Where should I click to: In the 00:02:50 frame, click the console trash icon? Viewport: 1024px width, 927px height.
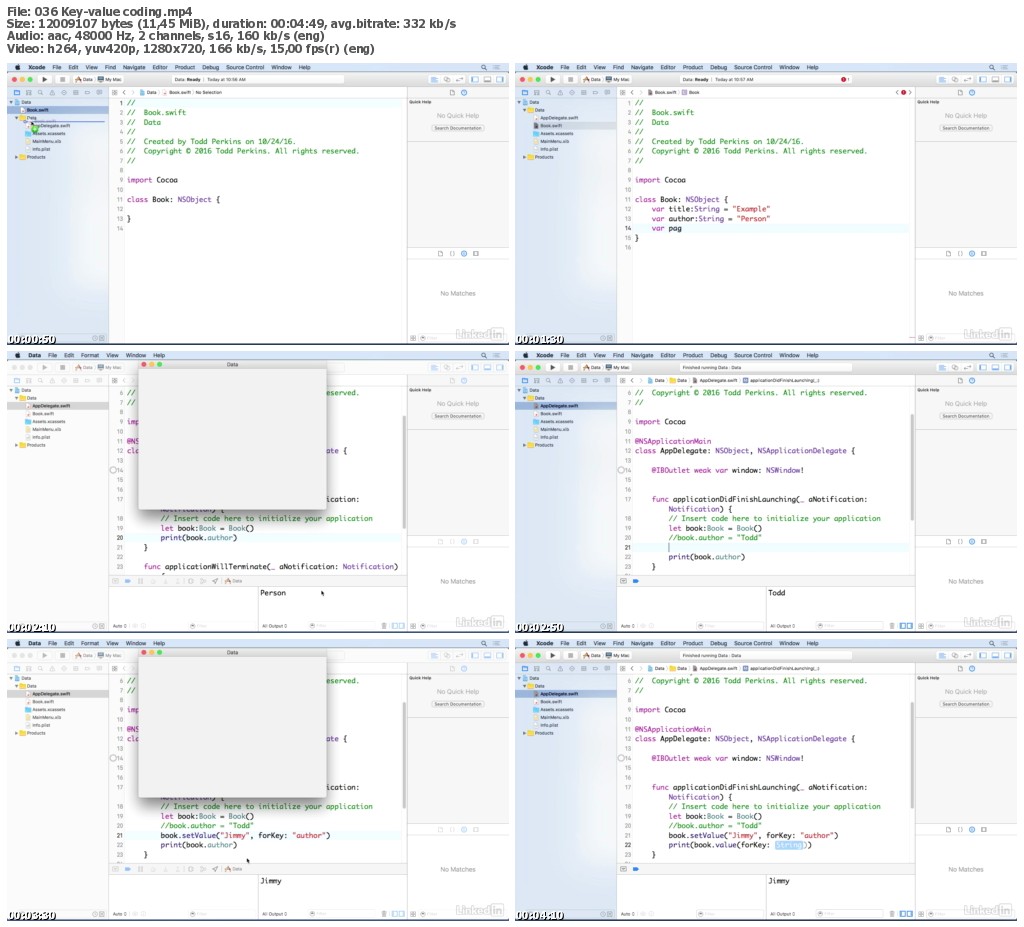891,626
